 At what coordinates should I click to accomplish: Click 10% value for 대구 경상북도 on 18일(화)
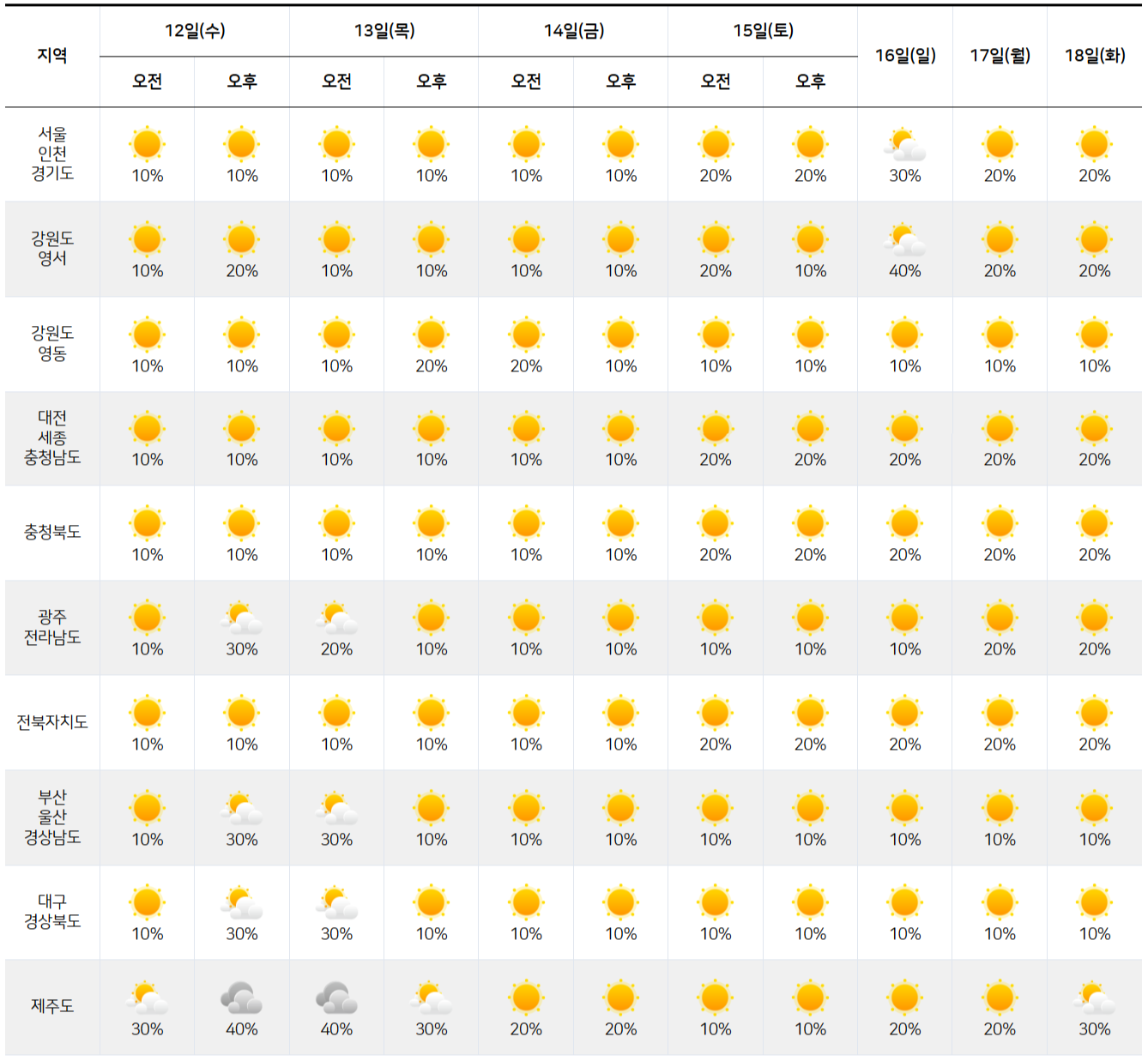tap(1094, 934)
